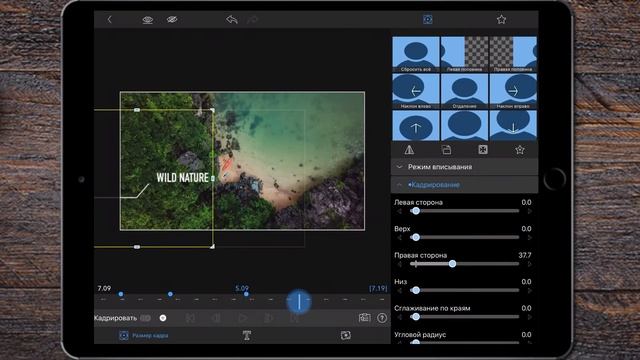This screenshot has height=360, width=640.
Task: Click the white round keyframe button near 'Кадрировать'
Action: point(163,318)
